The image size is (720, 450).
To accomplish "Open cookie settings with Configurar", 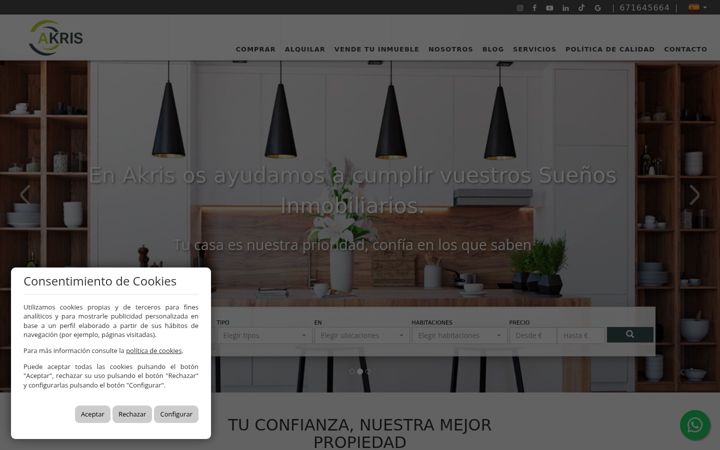I will [176, 414].
